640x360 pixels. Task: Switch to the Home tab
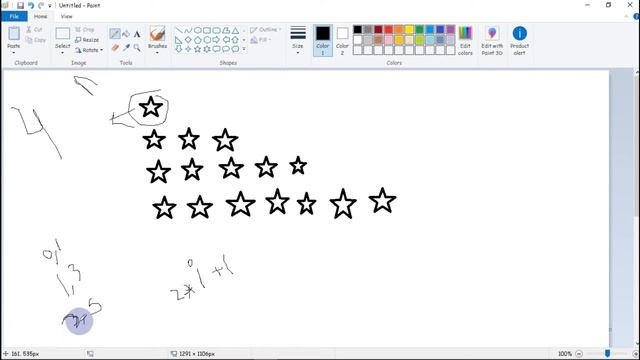40,16
